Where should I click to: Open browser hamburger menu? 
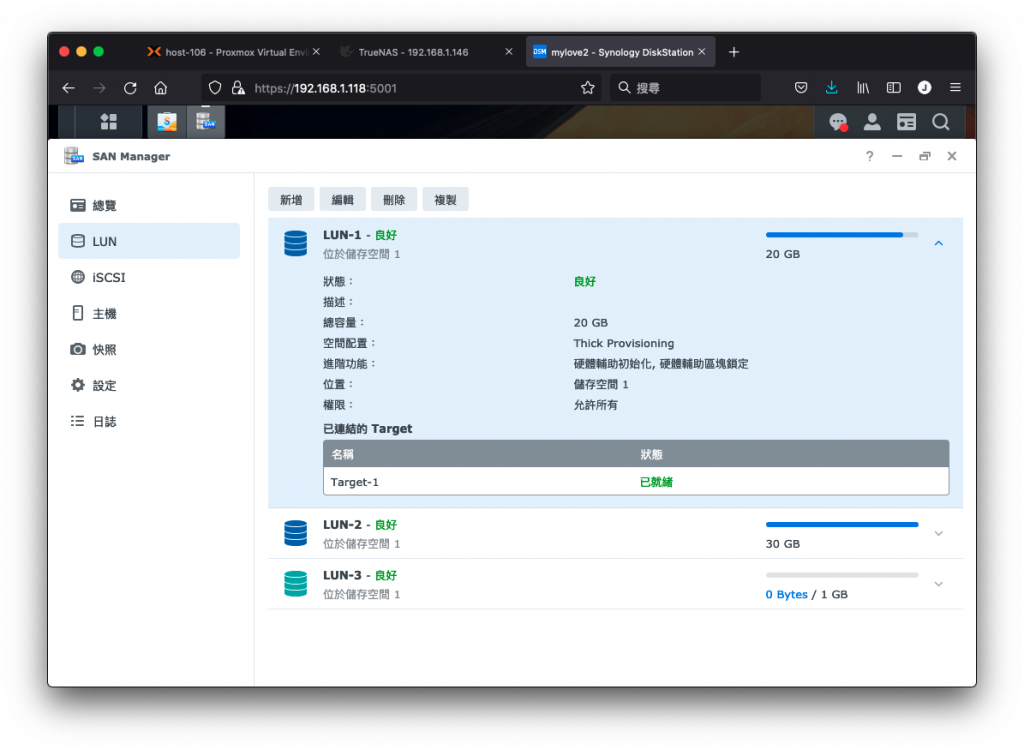(955, 88)
